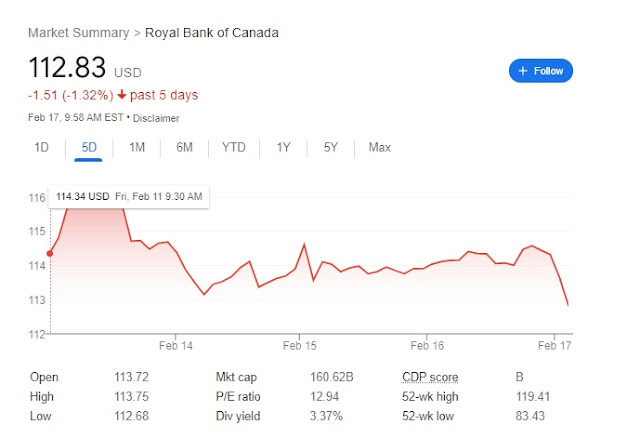Screen dimensions: 640x438
Task: Open the Market Summary breadcrumb link
Action: (x=78, y=33)
